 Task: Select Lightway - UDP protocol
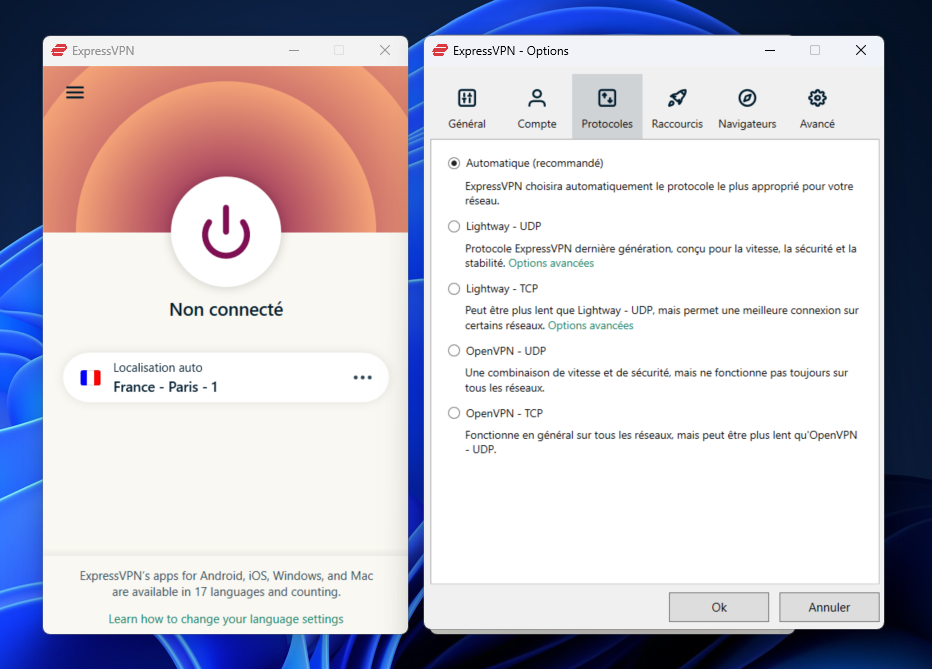454,226
